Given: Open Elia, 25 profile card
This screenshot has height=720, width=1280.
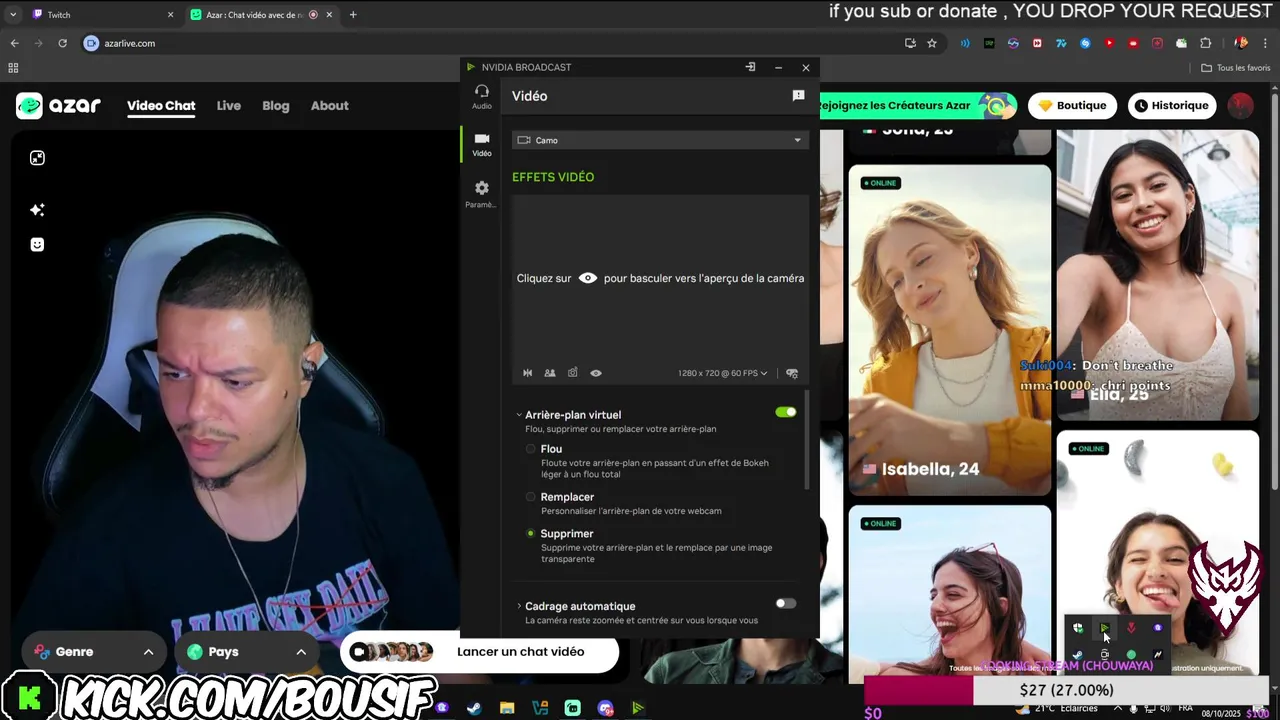Looking at the screenshot, I should point(1158,275).
